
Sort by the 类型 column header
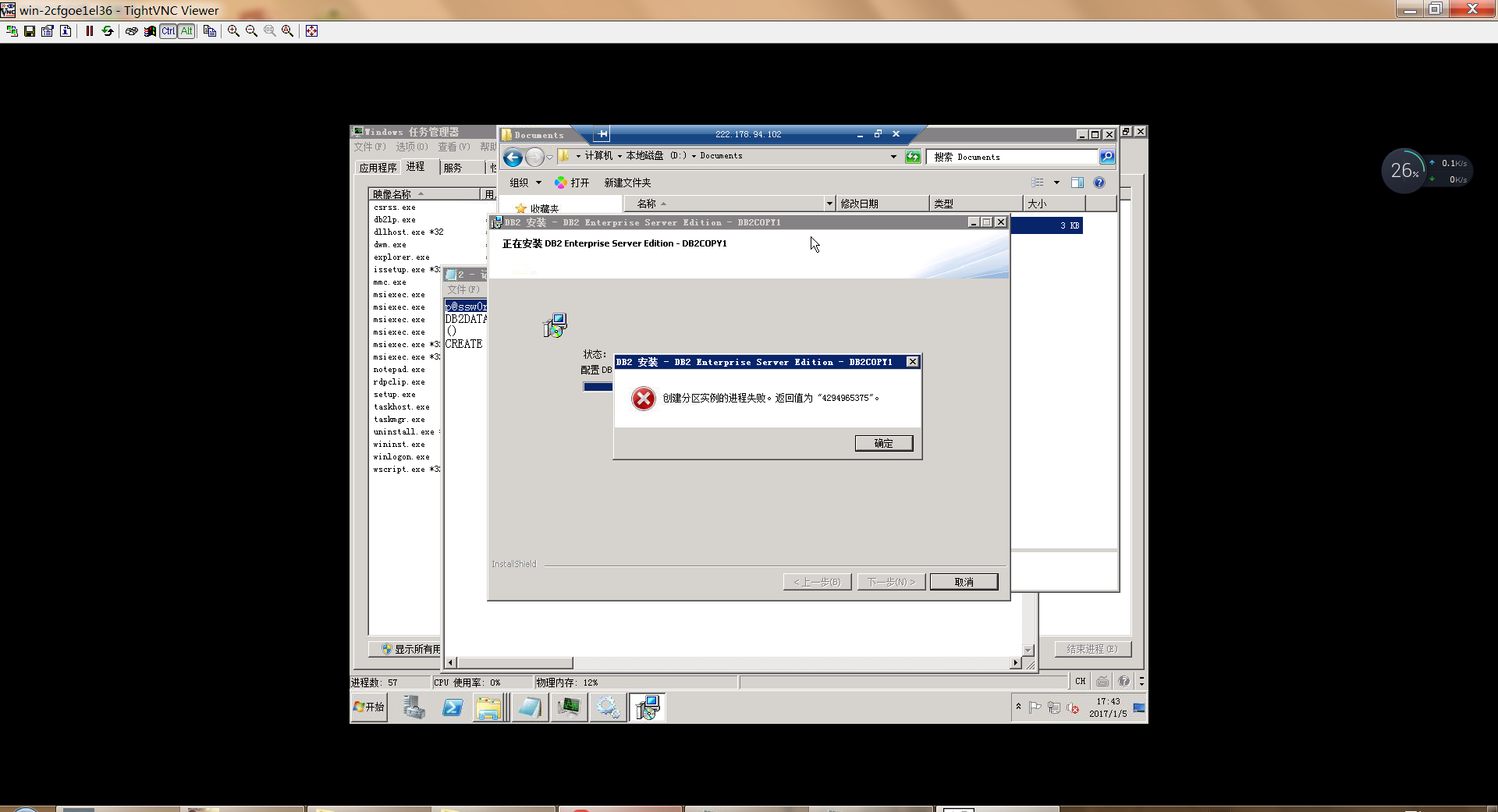coord(976,204)
